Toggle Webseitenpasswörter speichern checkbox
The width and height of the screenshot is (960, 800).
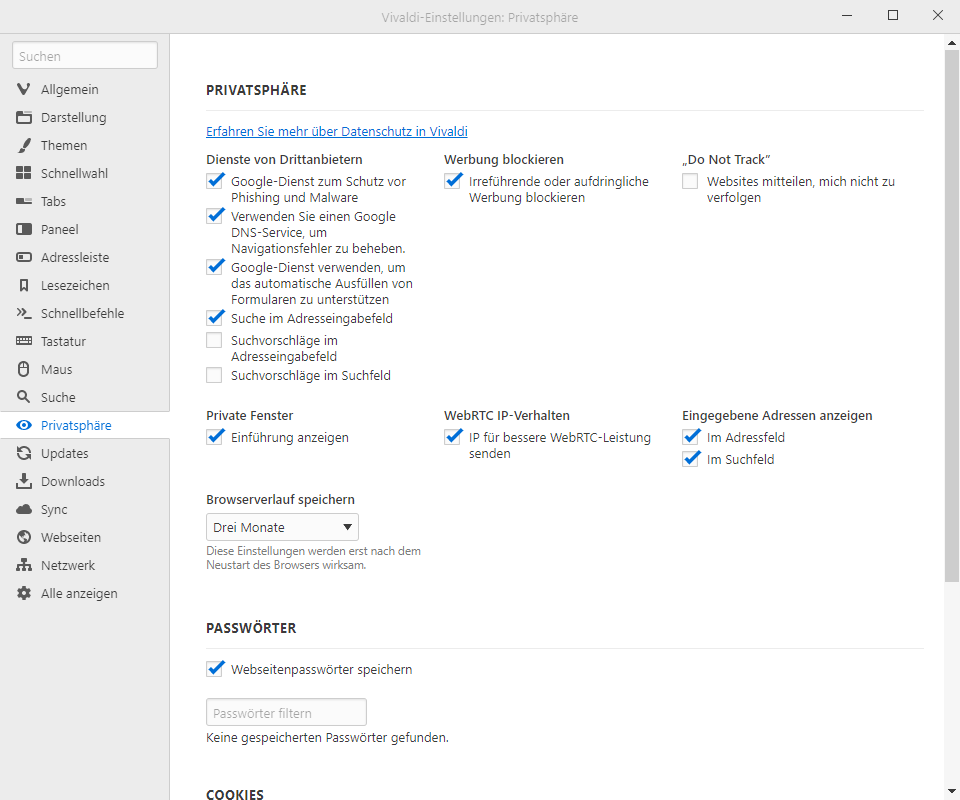click(x=215, y=669)
